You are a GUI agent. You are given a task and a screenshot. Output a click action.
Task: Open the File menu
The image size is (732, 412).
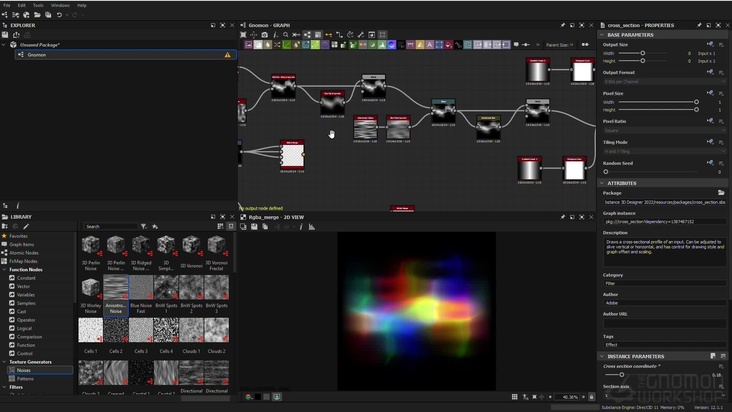tap(7, 5)
